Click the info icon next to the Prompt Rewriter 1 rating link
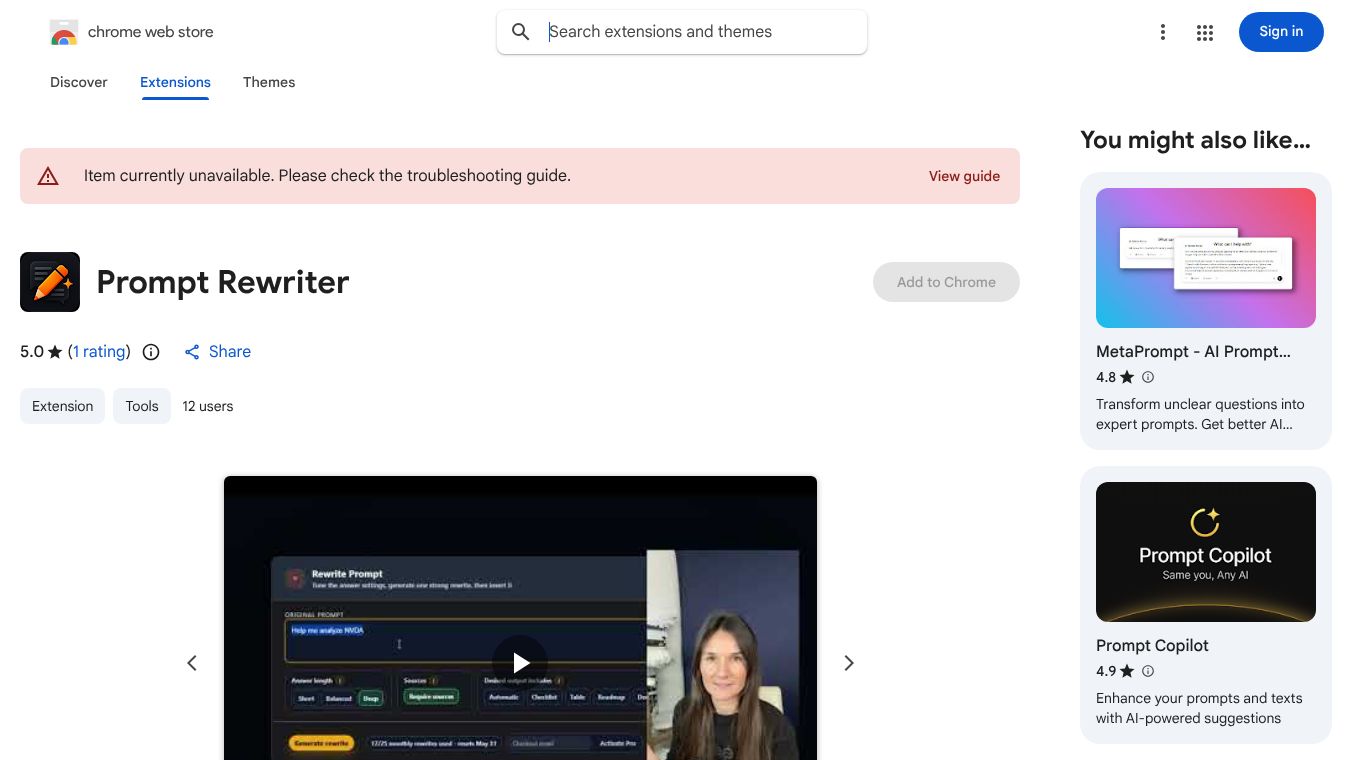Viewport: 1352px width, 760px height. pyautogui.click(x=151, y=352)
